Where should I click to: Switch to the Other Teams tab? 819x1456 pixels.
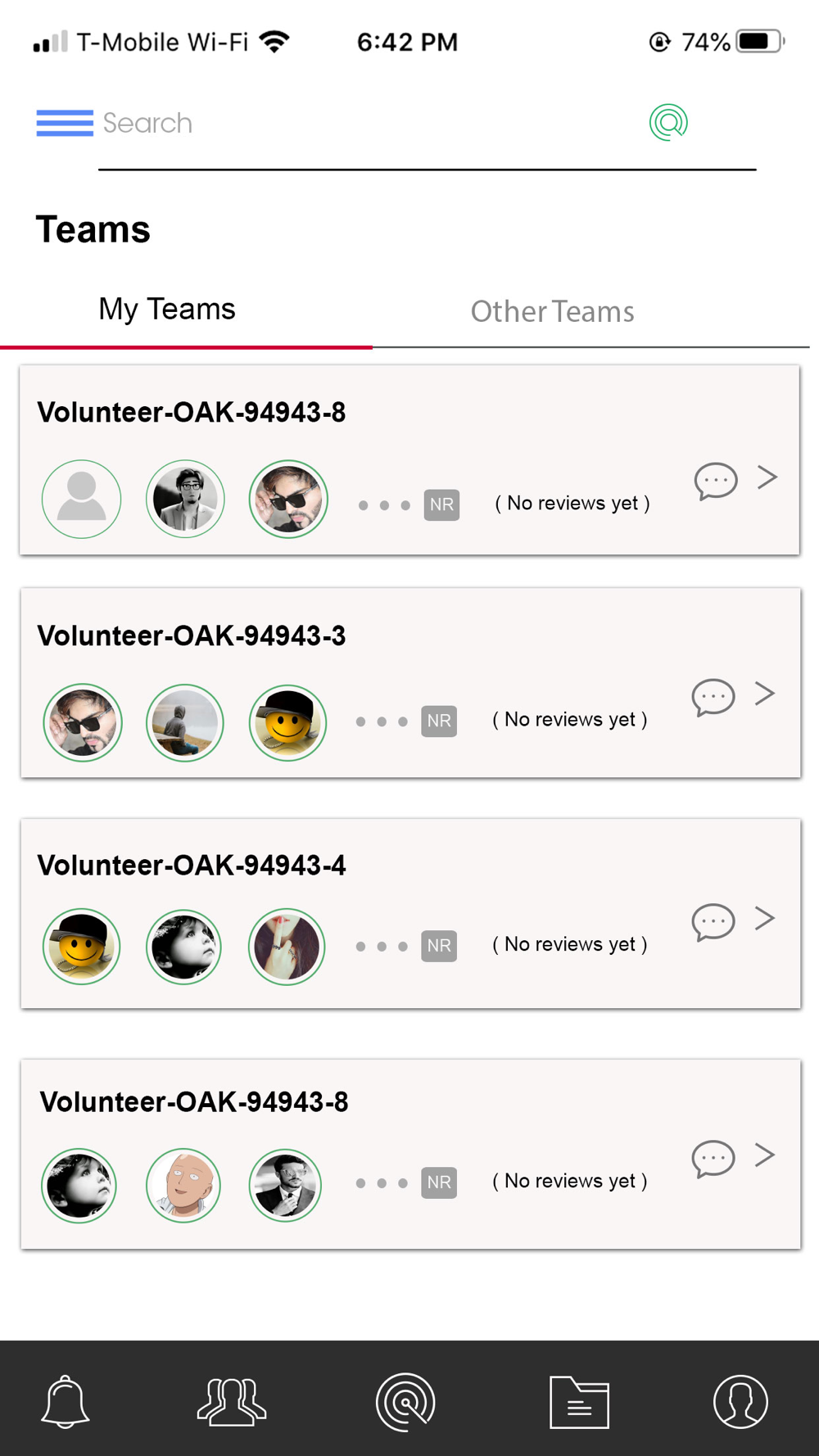click(552, 311)
